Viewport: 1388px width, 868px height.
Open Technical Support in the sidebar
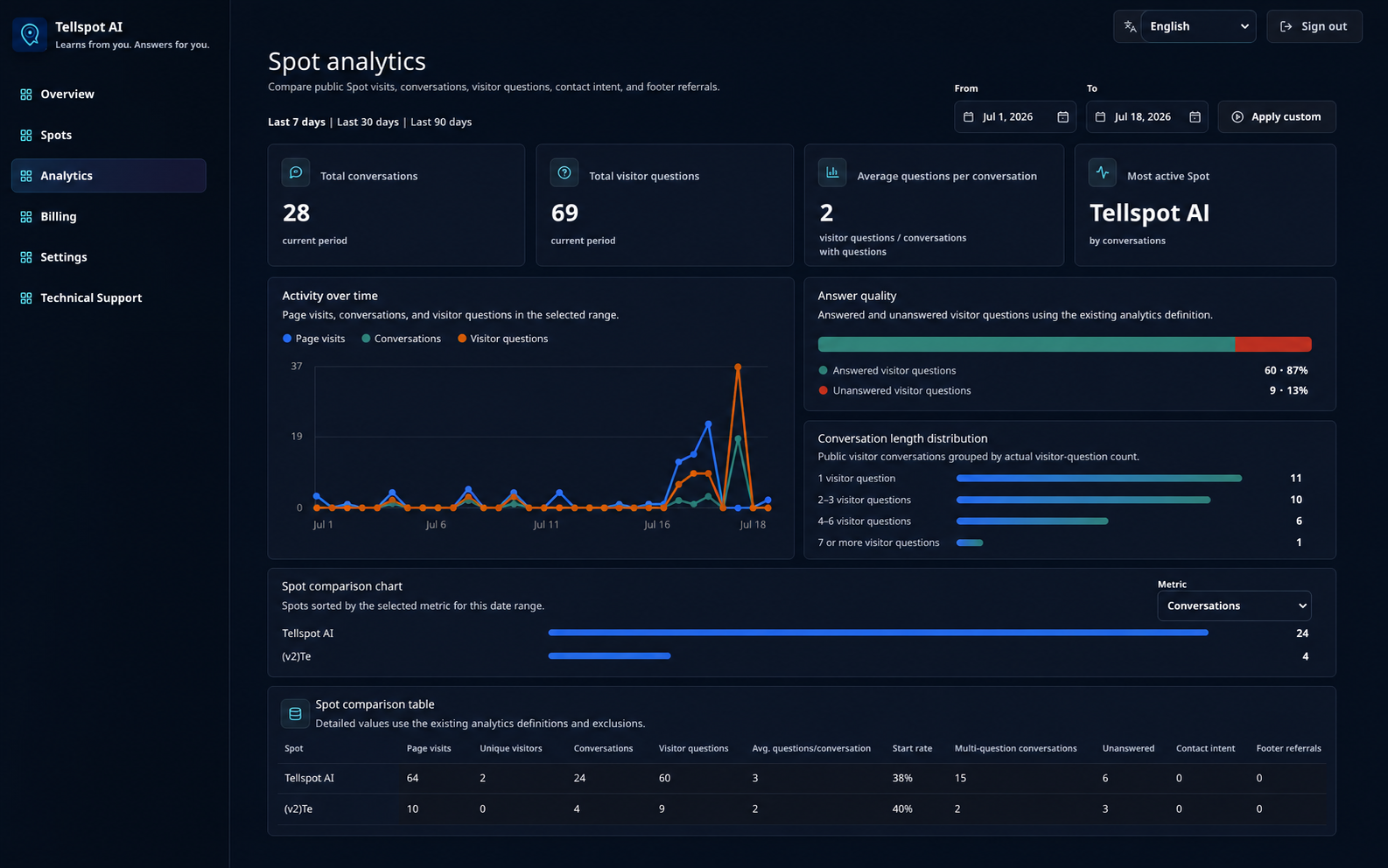pos(109,298)
